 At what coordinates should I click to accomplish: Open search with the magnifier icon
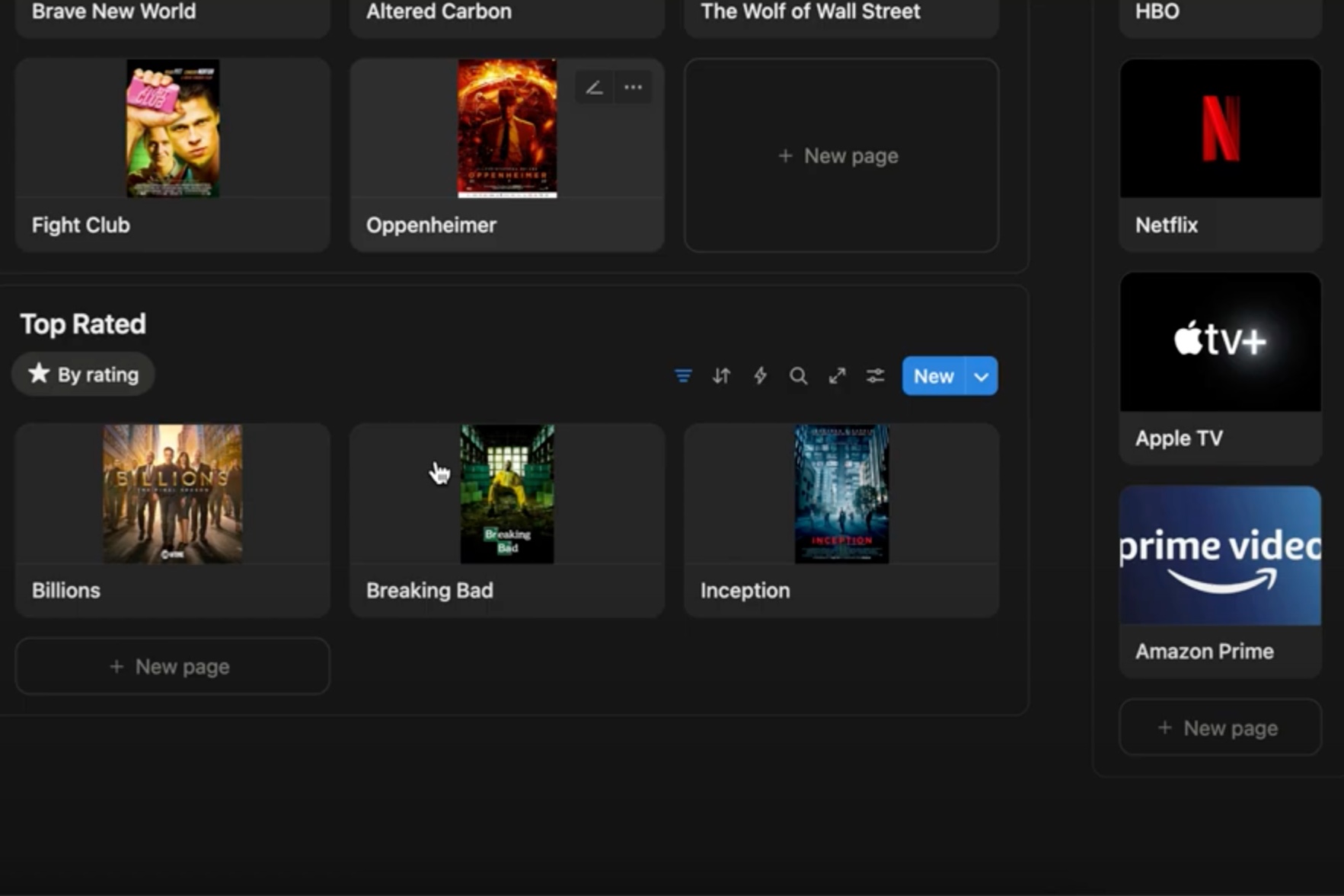(798, 376)
